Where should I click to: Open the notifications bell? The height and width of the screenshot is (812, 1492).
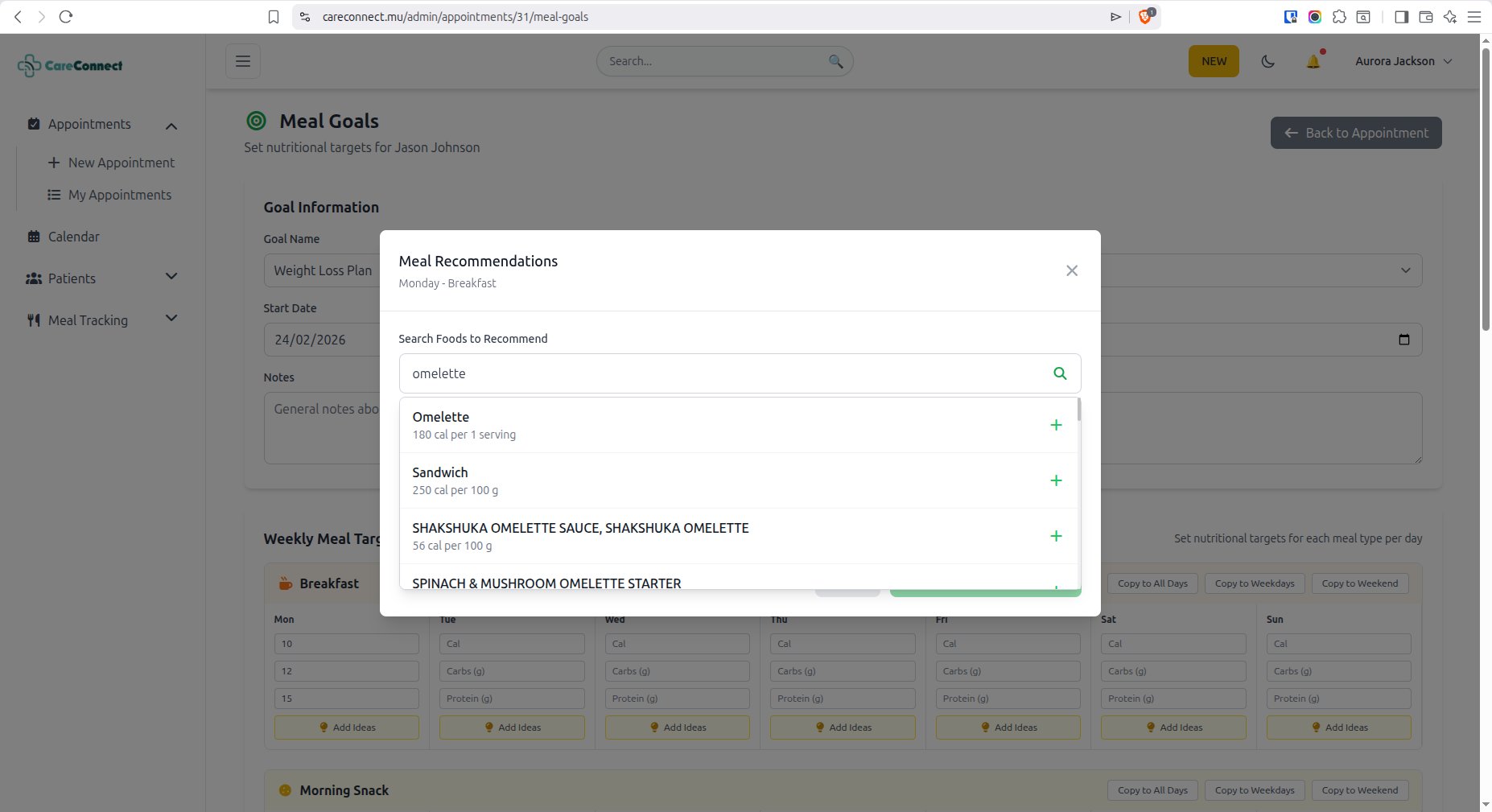1313,61
